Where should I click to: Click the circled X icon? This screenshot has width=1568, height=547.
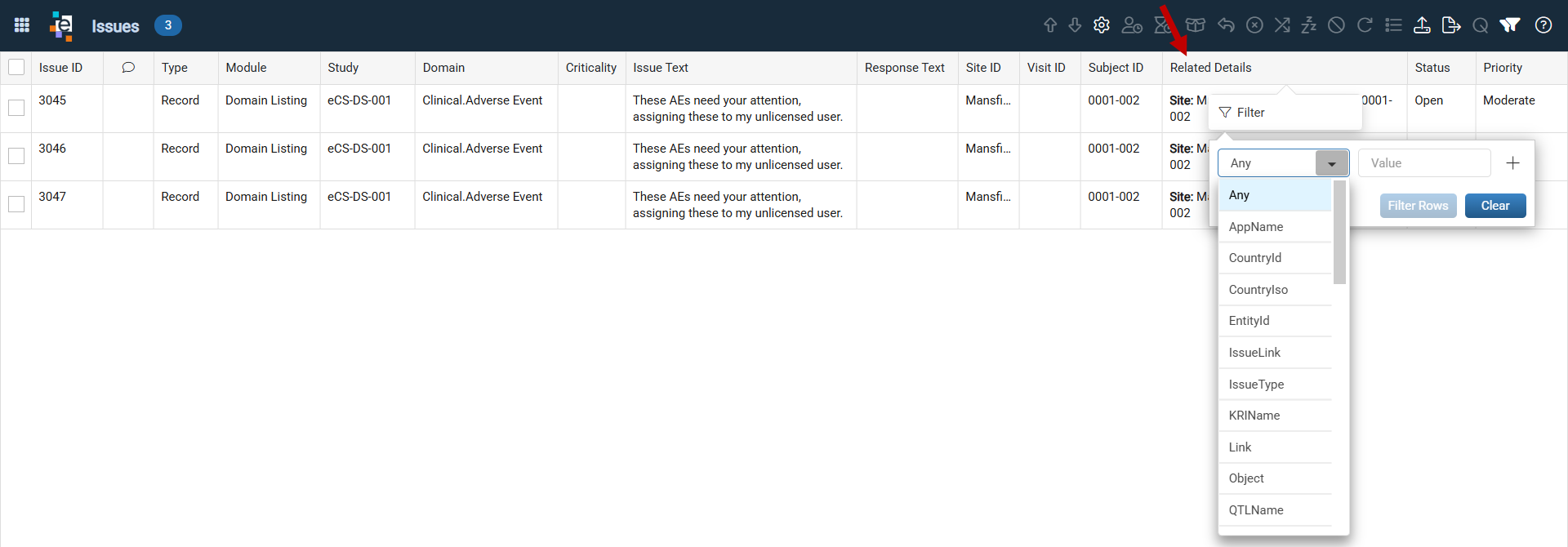pos(1254,25)
